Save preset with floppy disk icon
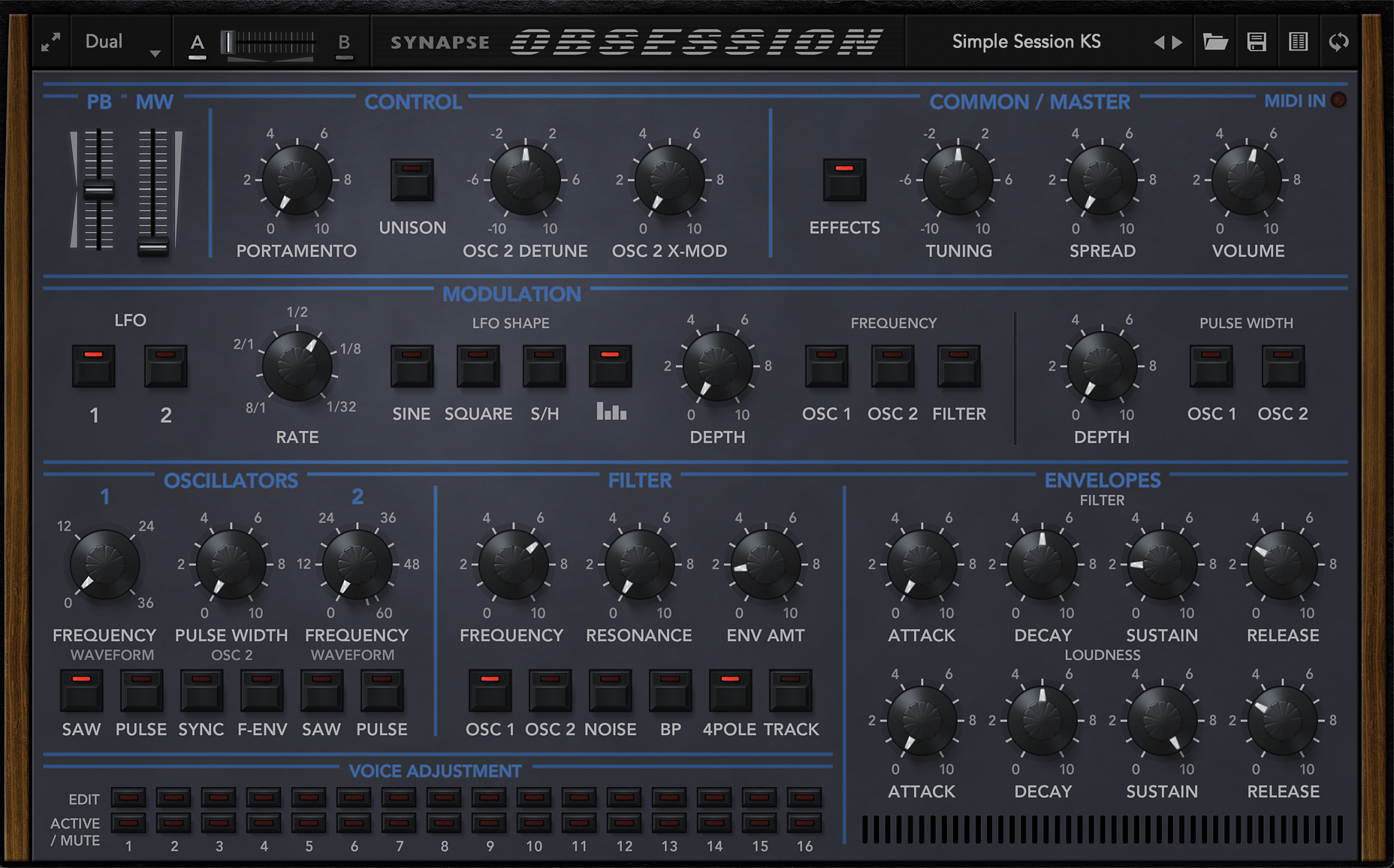Image resolution: width=1394 pixels, height=868 pixels. click(1257, 42)
